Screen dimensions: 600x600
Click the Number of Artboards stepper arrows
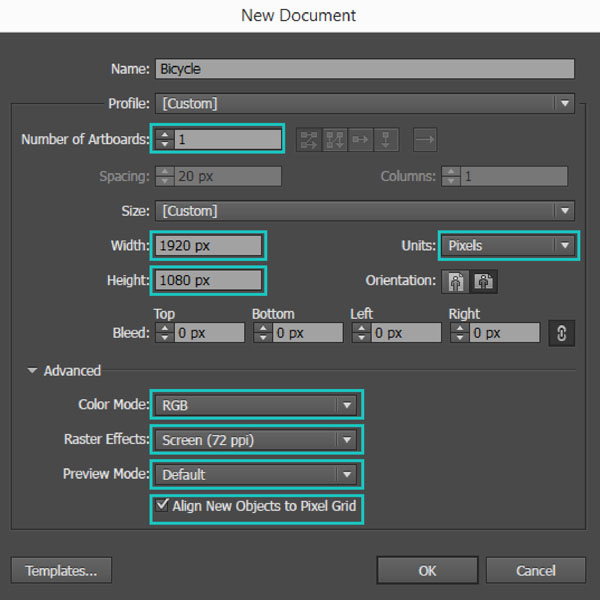[165, 140]
